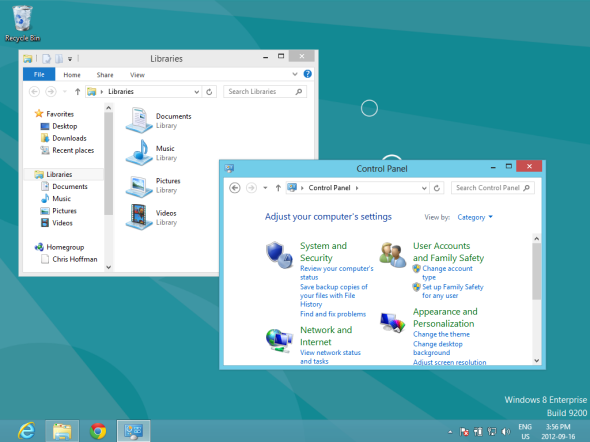Click the New folder quick access icon

click(59, 59)
